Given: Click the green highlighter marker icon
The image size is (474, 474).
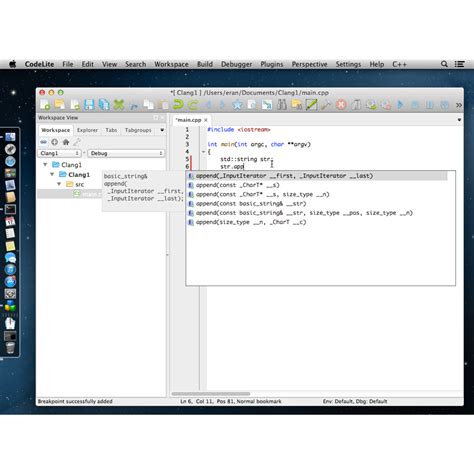Looking at the screenshot, I should click(311, 105).
